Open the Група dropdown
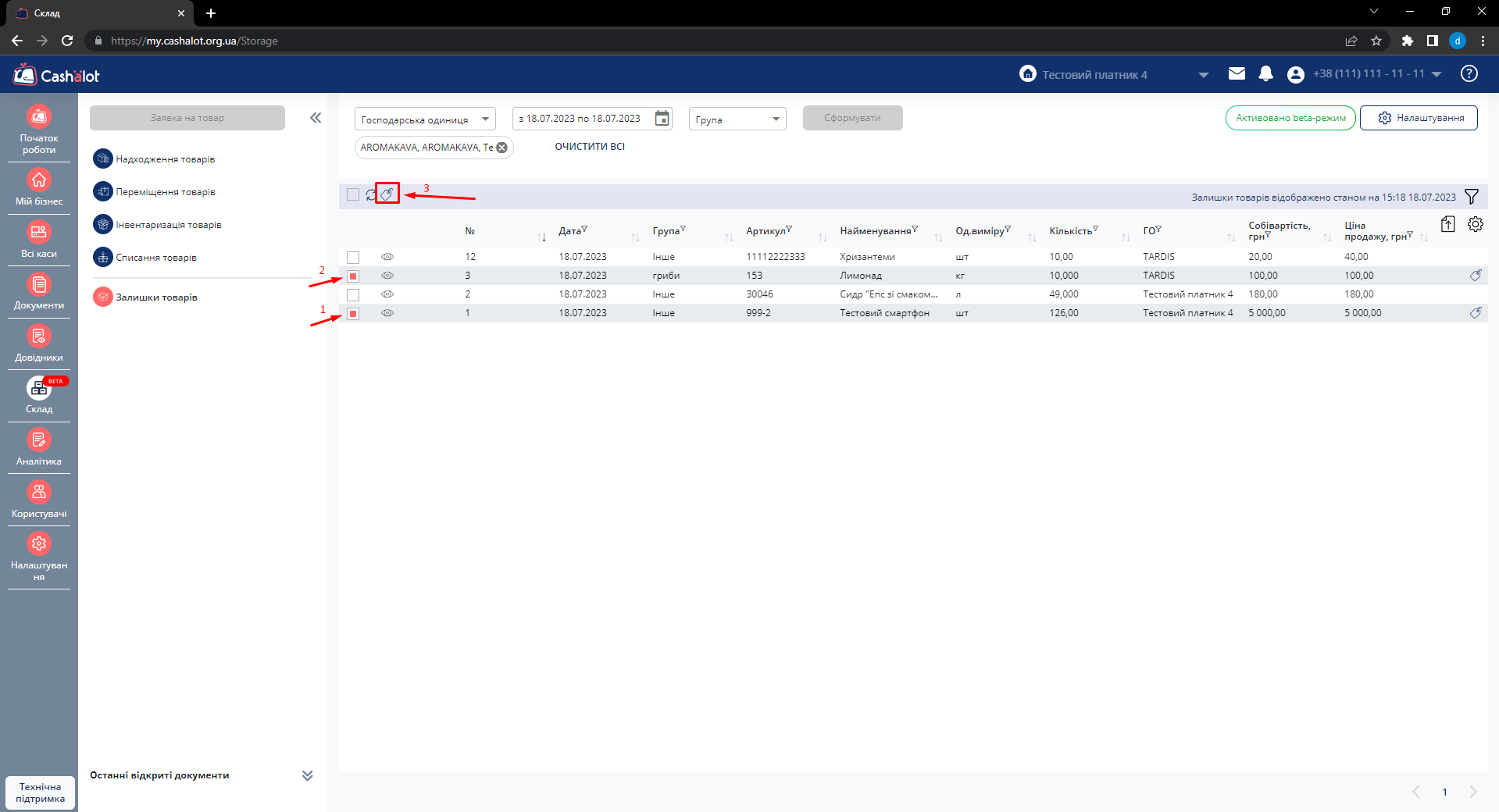The image size is (1499, 812). tap(737, 119)
